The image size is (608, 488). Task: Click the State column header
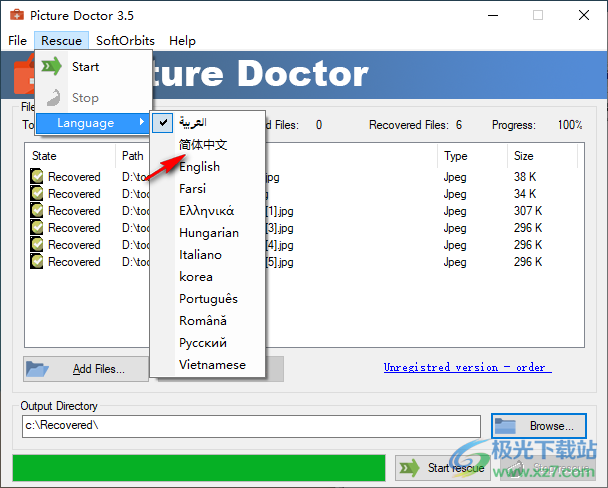pos(71,156)
